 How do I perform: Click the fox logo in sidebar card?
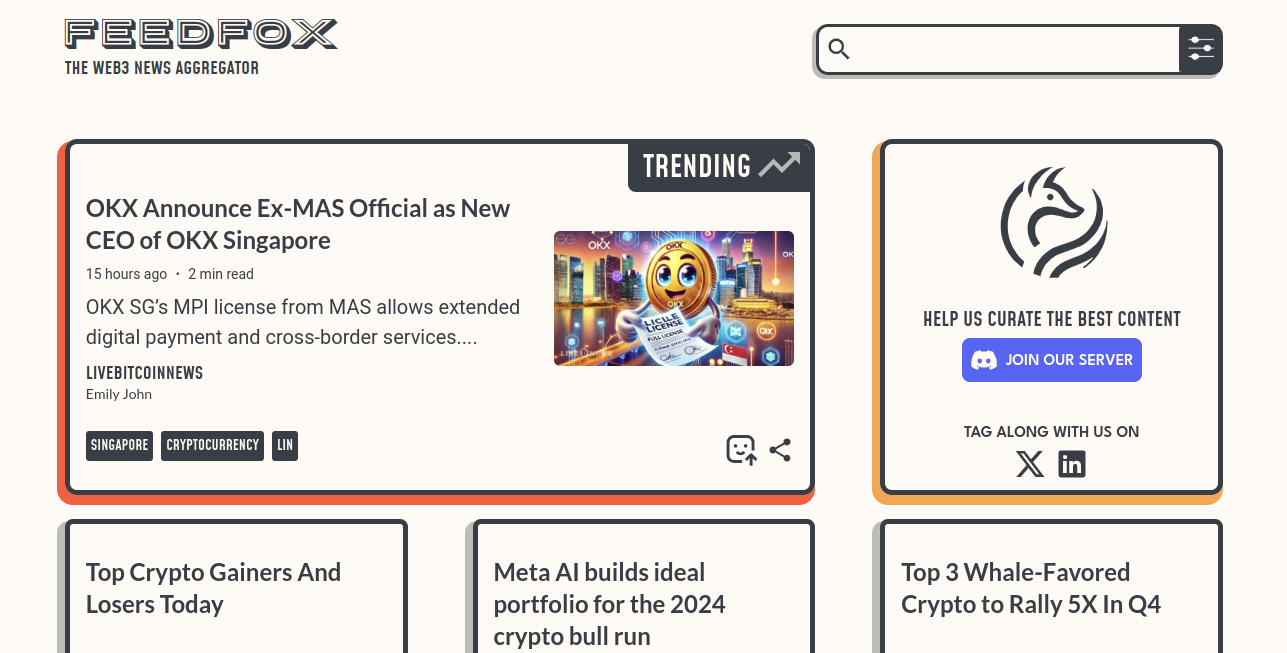click(x=1053, y=222)
